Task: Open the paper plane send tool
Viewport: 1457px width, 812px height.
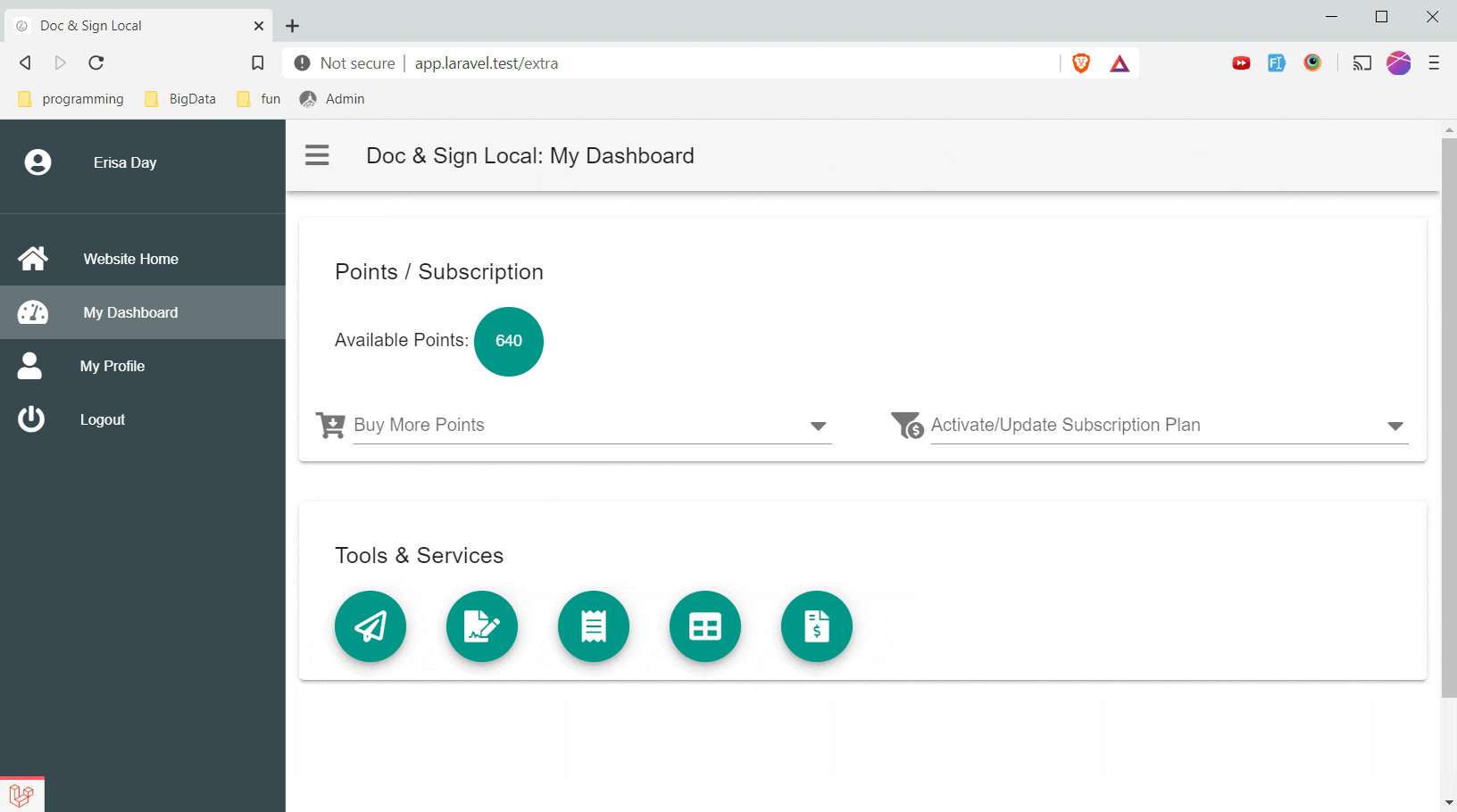Action: [370, 626]
